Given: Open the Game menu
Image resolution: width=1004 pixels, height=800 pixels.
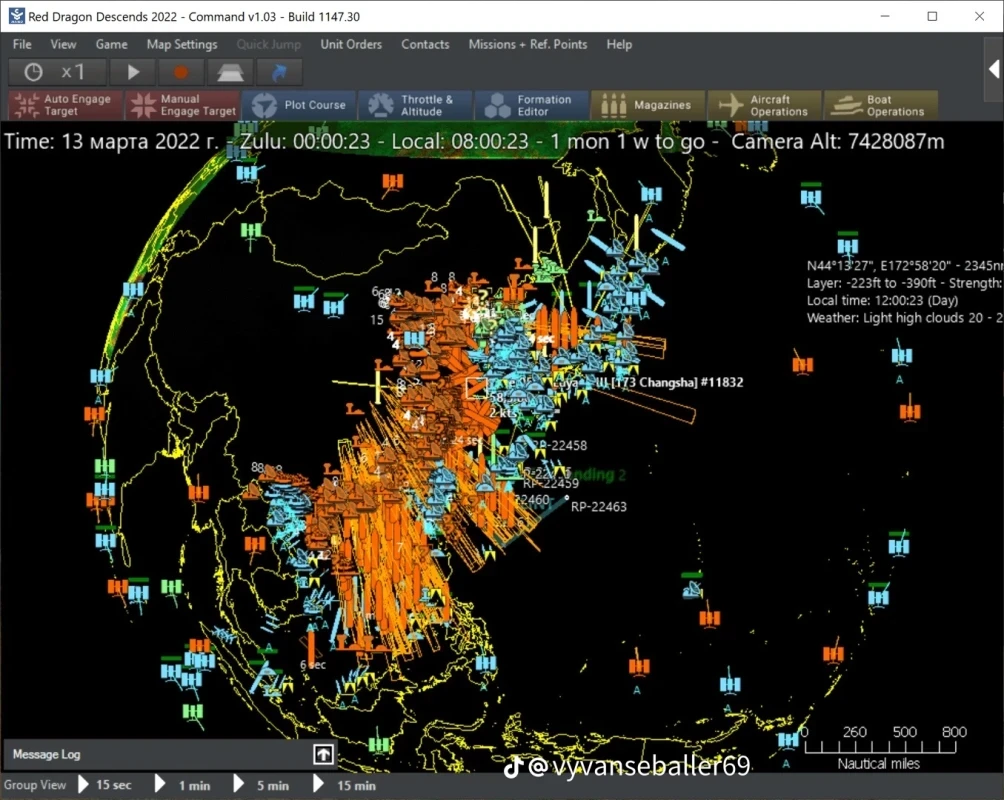Looking at the screenshot, I should 111,44.
